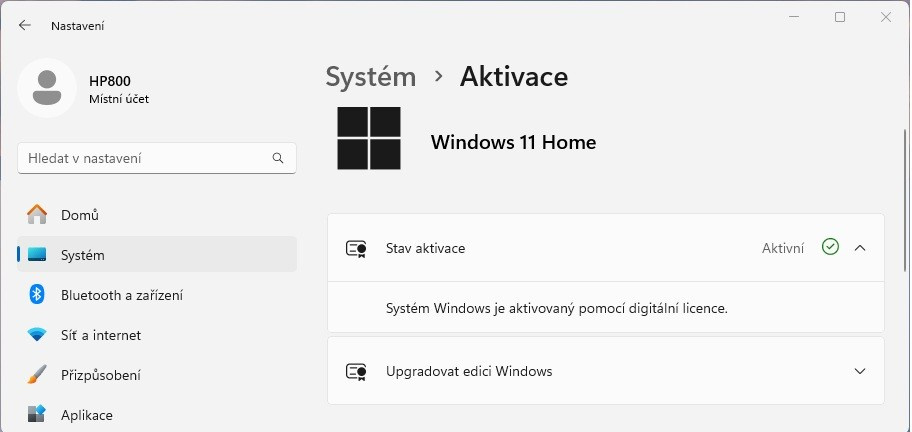Maximize the Nastavení window
The height and width of the screenshot is (432, 912).
[x=840, y=17]
